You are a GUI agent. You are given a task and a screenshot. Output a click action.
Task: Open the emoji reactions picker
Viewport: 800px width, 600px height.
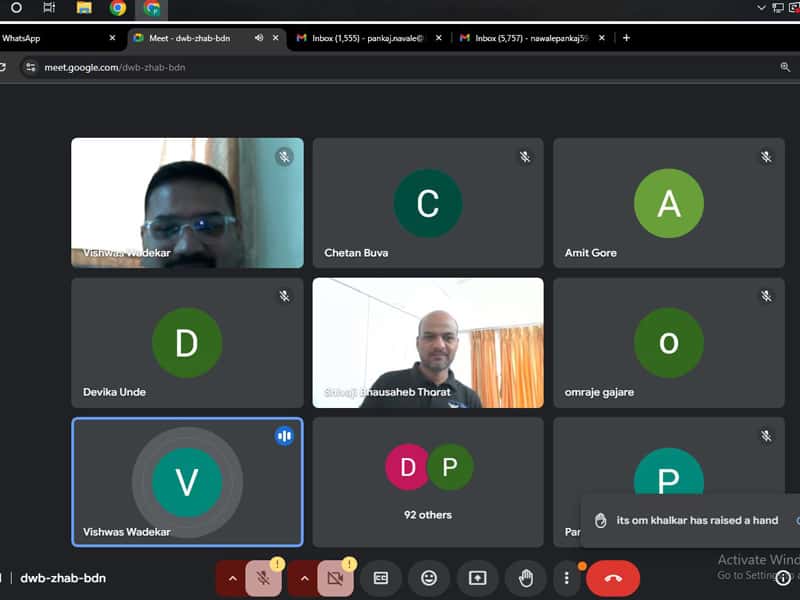coord(429,578)
